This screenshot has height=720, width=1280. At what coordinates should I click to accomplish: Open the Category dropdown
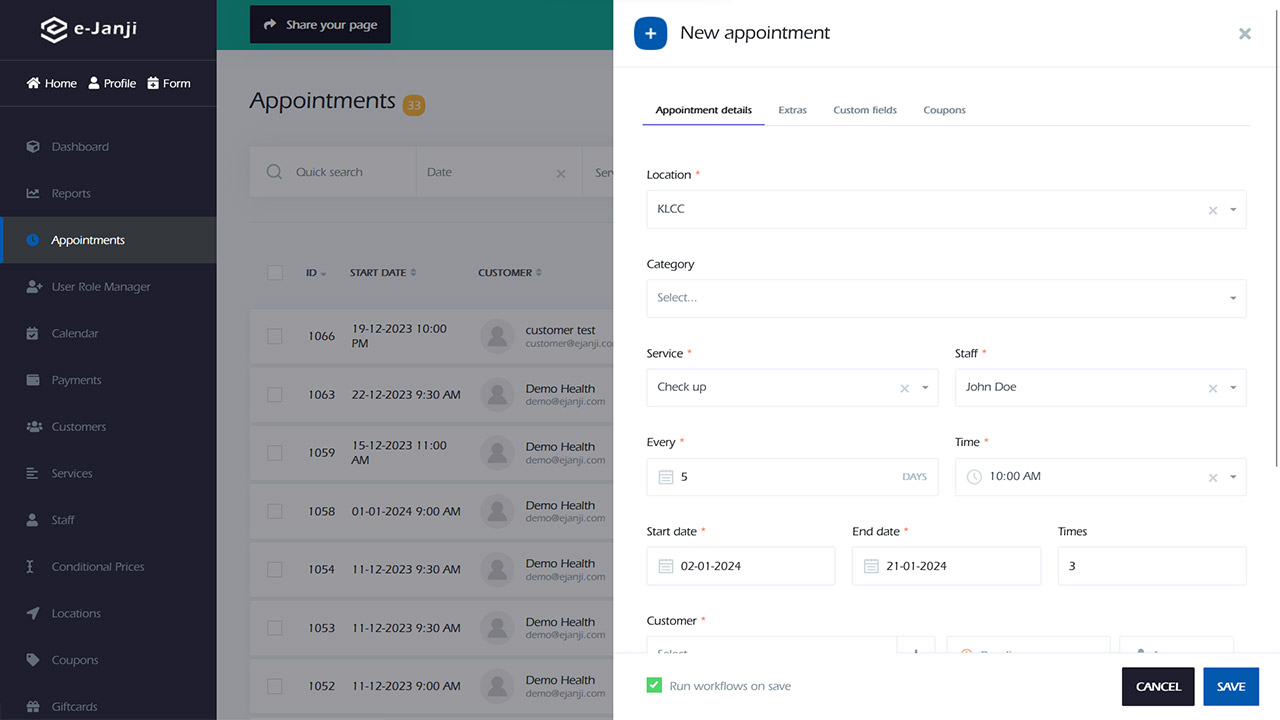946,298
